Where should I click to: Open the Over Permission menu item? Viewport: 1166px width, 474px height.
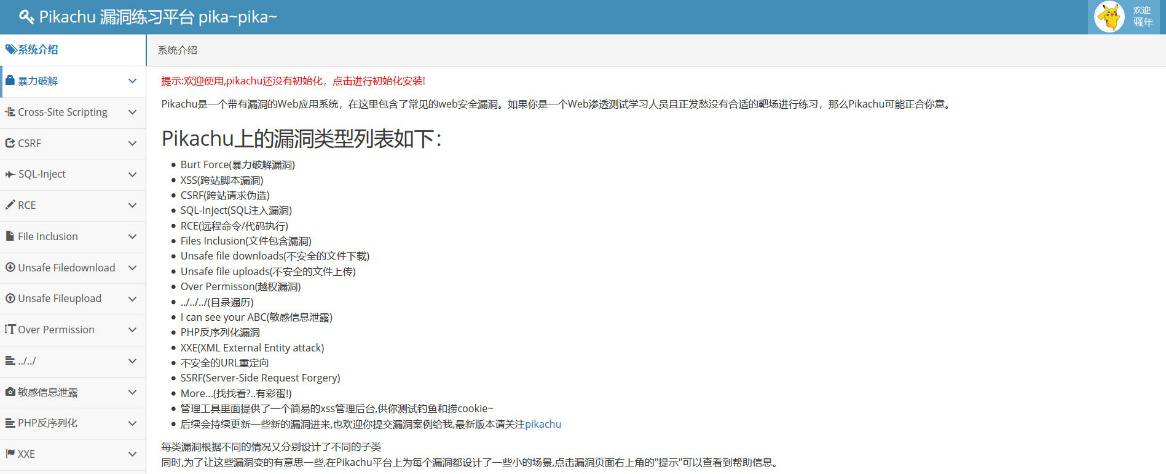(x=73, y=330)
